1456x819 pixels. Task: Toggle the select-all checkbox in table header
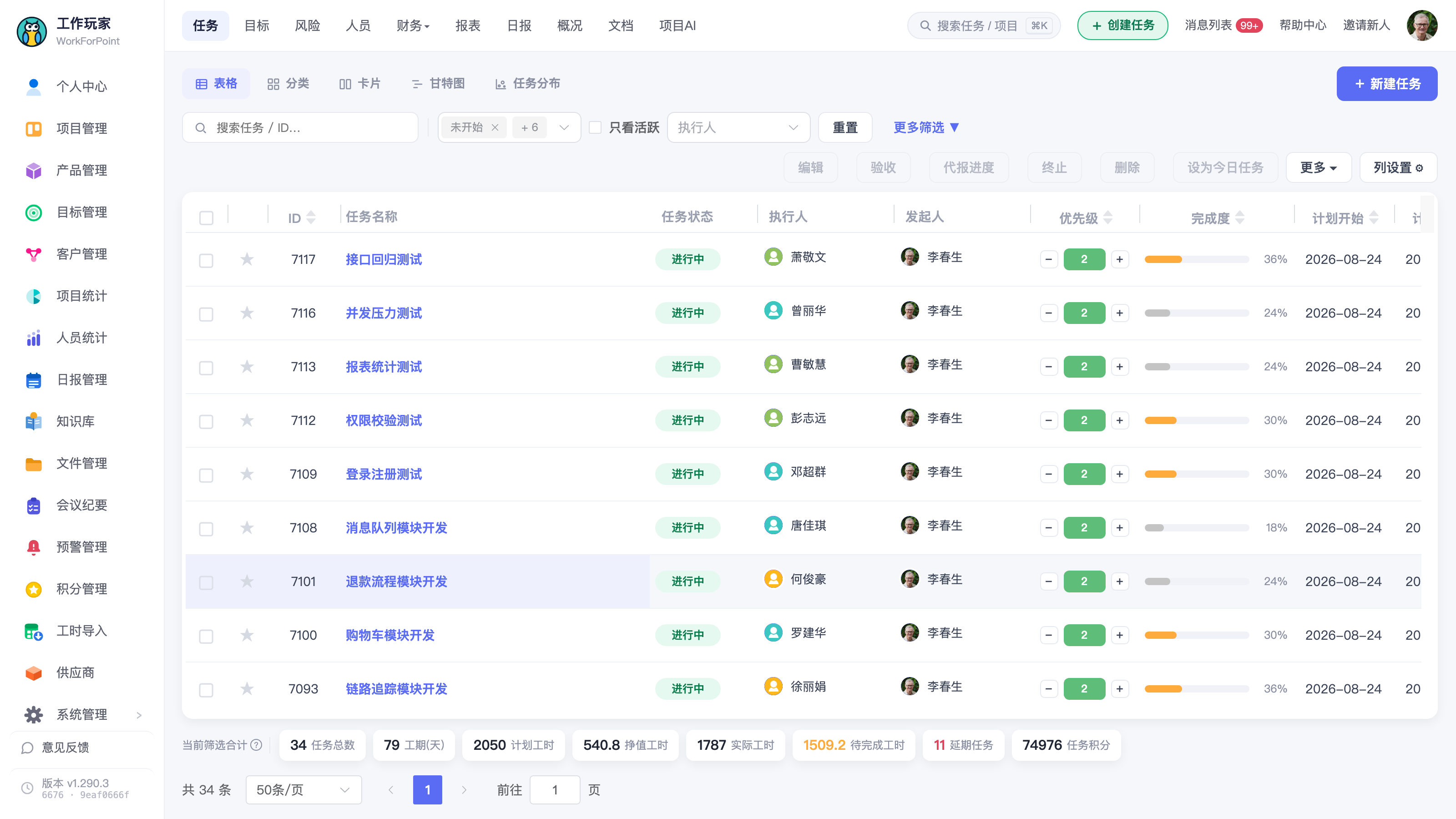(x=206, y=217)
